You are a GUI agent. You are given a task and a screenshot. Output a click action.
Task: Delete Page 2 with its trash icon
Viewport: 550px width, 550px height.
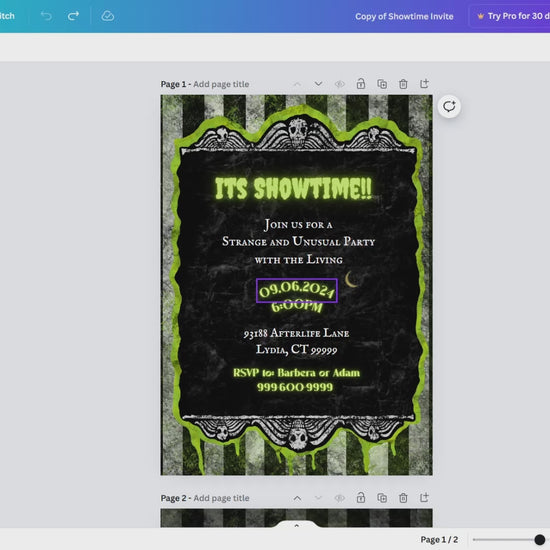click(403, 498)
